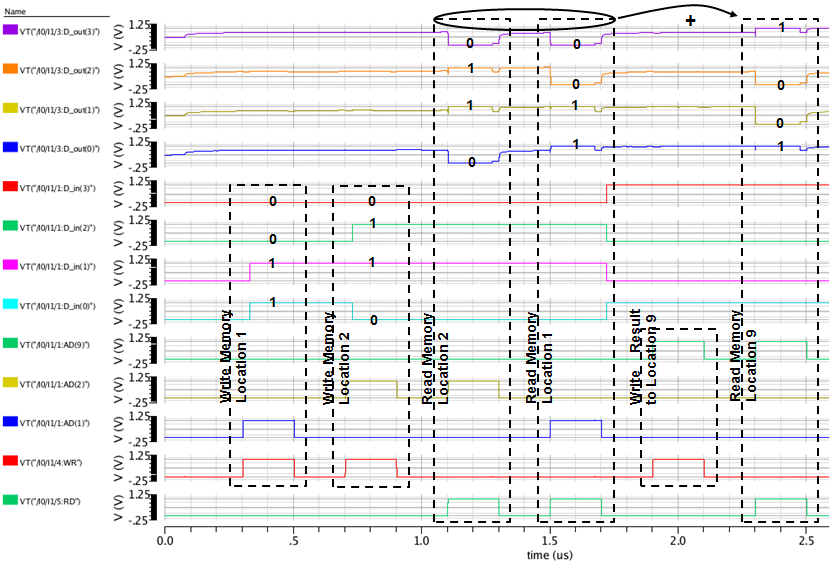Click the cyan D_in(0) color swatch
Screen dimensions: 833x564
tap(12, 304)
